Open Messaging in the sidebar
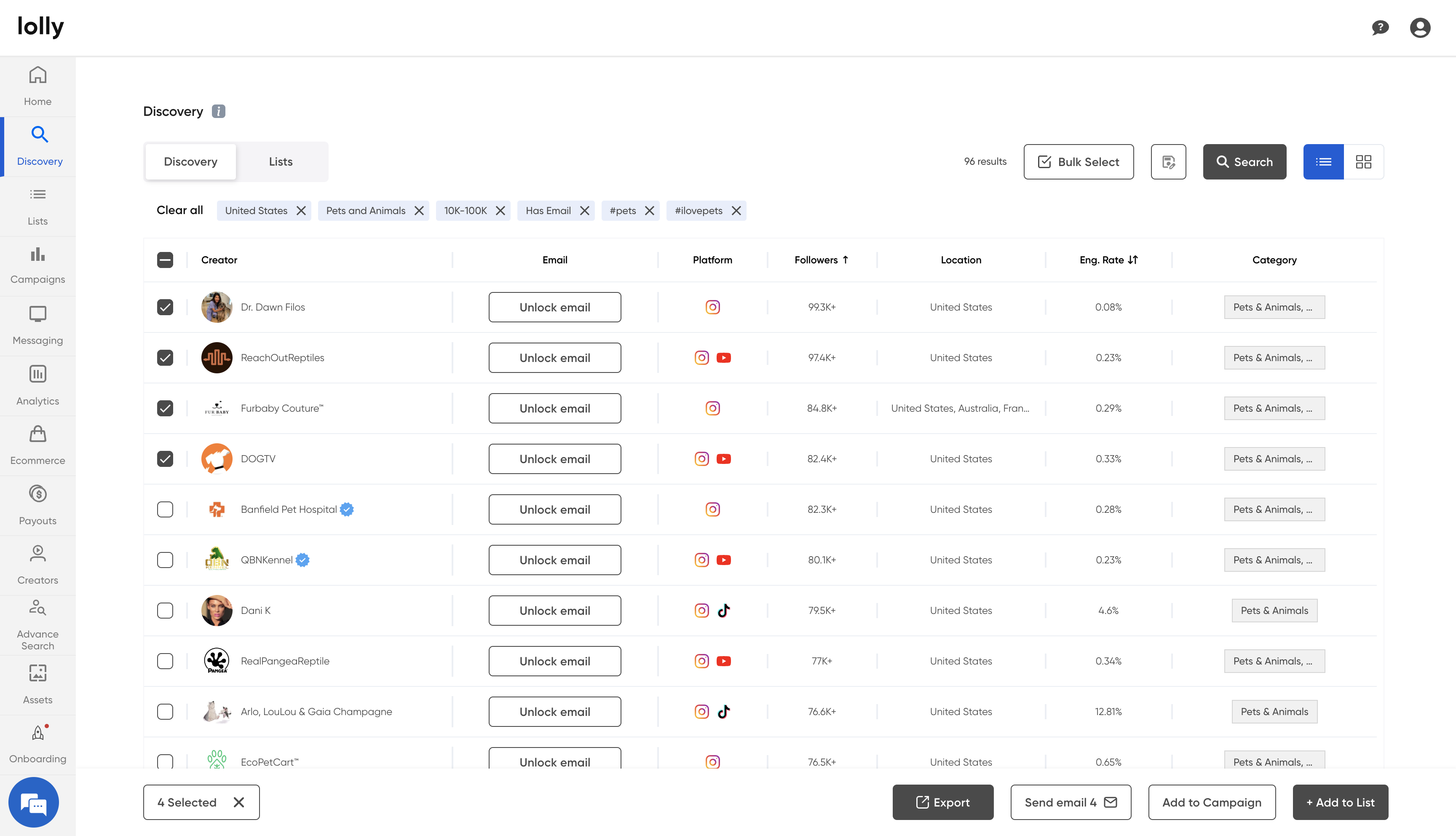The image size is (1456, 836). pyautogui.click(x=38, y=326)
